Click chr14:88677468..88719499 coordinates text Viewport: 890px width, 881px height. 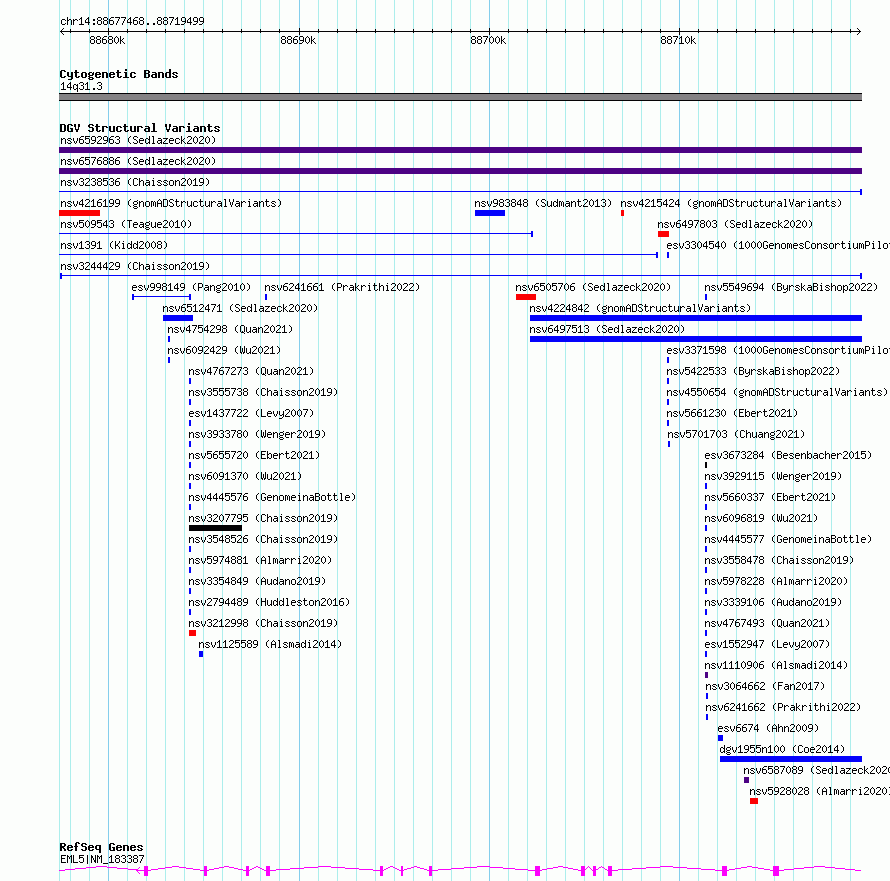pos(132,21)
